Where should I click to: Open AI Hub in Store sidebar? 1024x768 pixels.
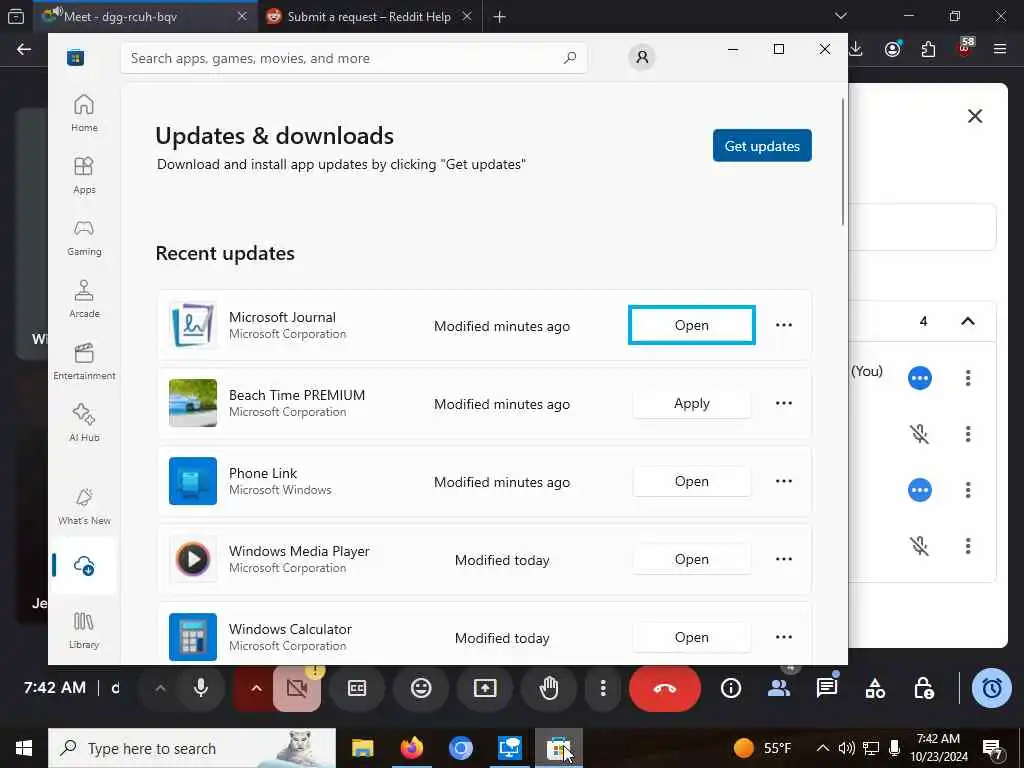pos(84,423)
